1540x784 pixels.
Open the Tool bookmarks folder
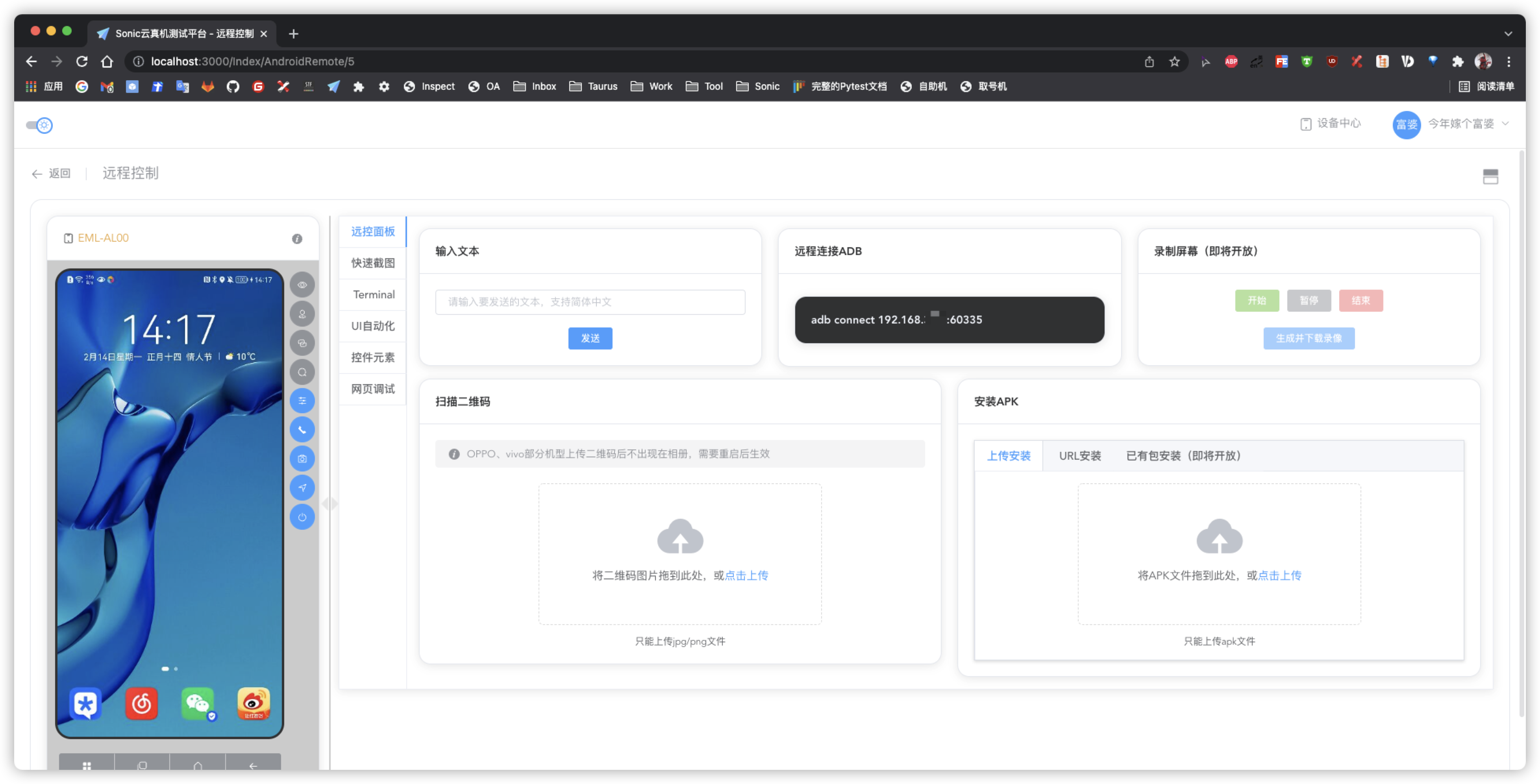pyautogui.click(x=704, y=87)
